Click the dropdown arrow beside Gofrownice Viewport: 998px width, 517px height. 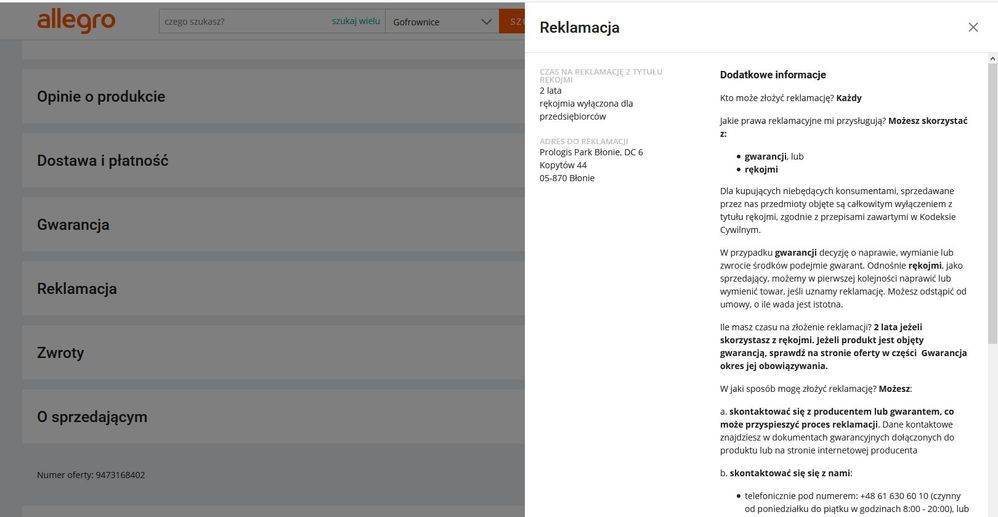(x=486, y=22)
